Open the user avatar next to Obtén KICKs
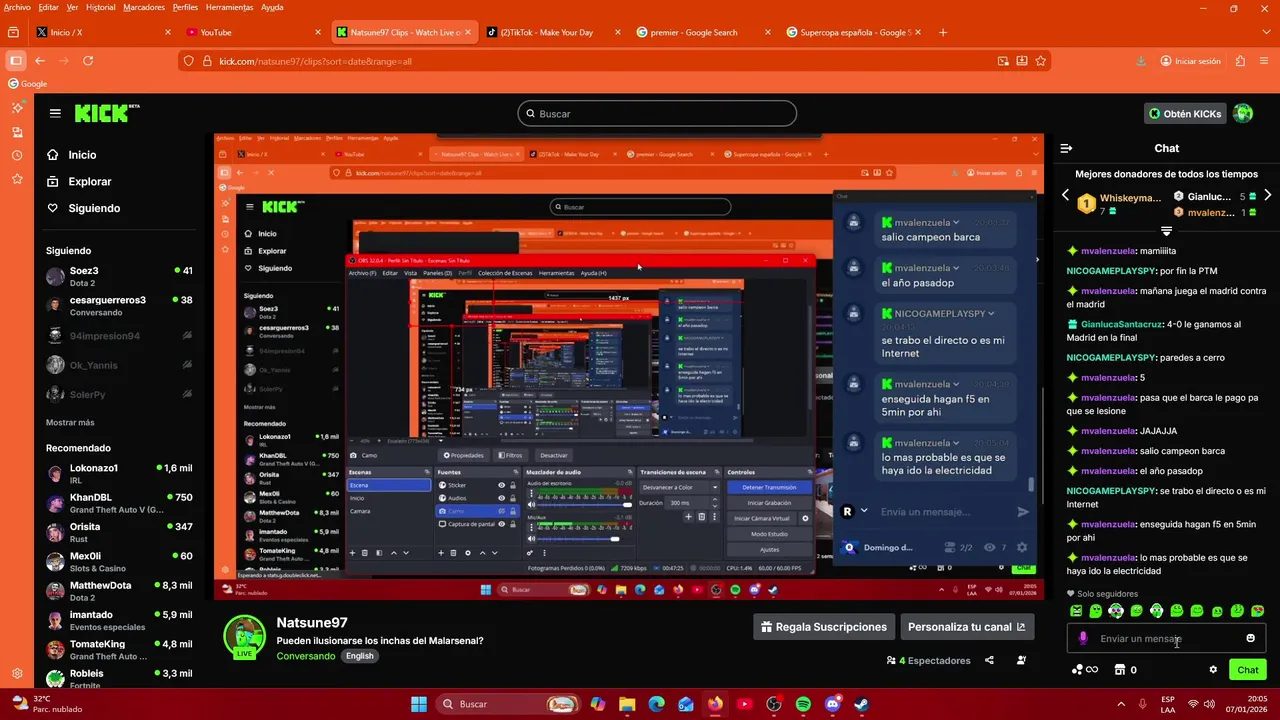The width and height of the screenshot is (1280, 720). pyautogui.click(x=1243, y=113)
